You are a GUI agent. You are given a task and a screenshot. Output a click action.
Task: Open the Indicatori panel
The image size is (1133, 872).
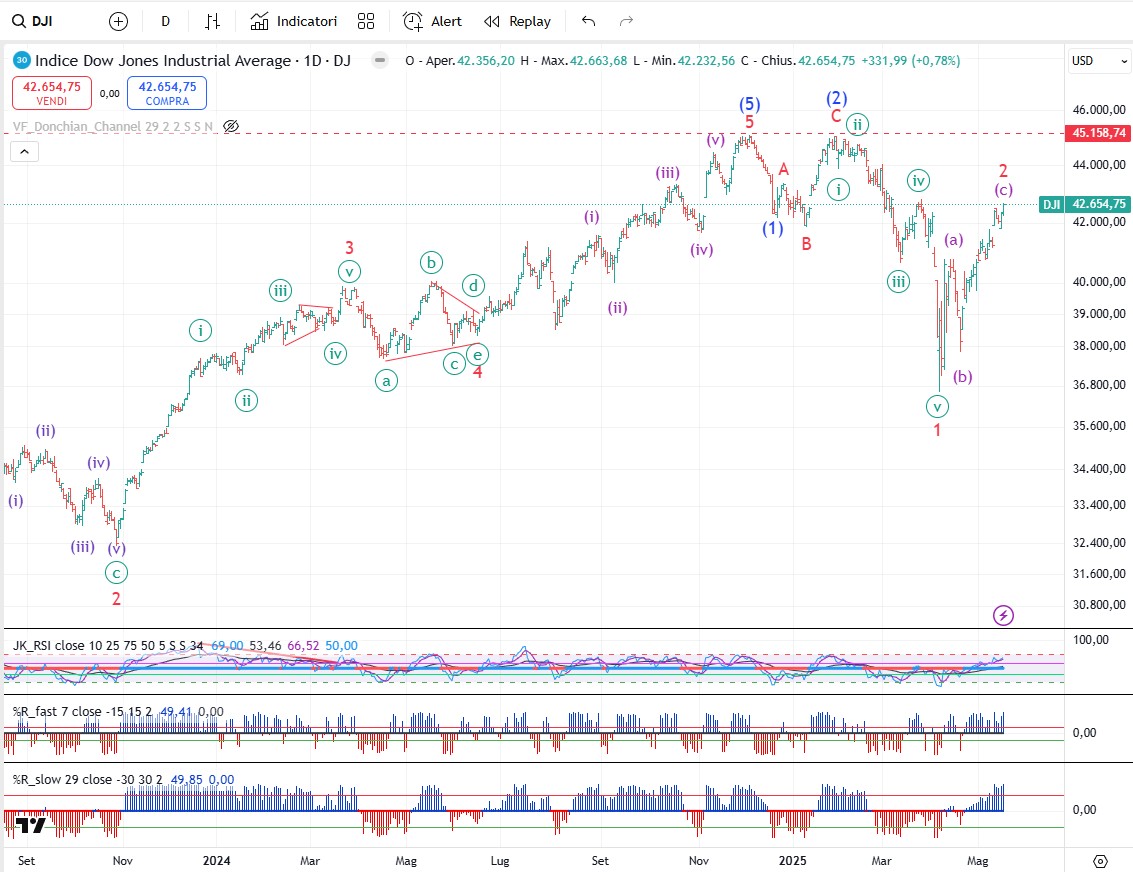[293, 22]
